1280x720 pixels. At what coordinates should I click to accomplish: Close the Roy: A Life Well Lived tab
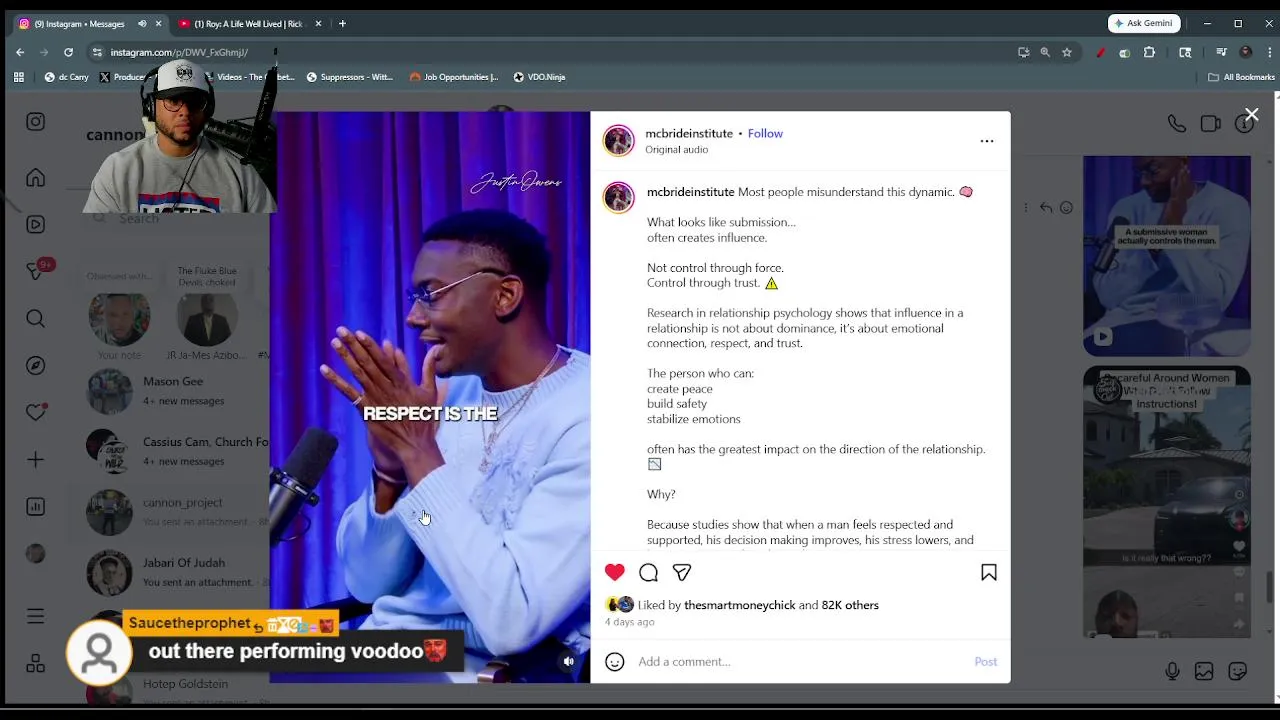(x=318, y=23)
